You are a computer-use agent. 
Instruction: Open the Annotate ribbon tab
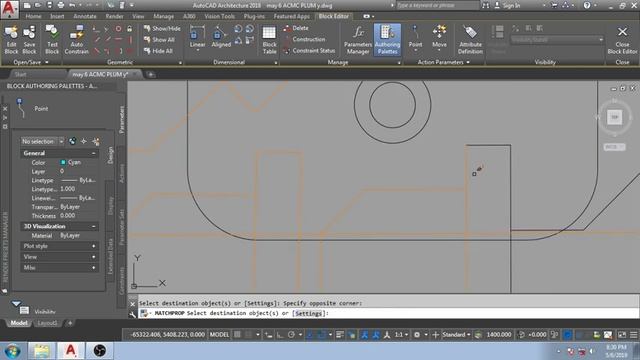[x=85, y=16]
